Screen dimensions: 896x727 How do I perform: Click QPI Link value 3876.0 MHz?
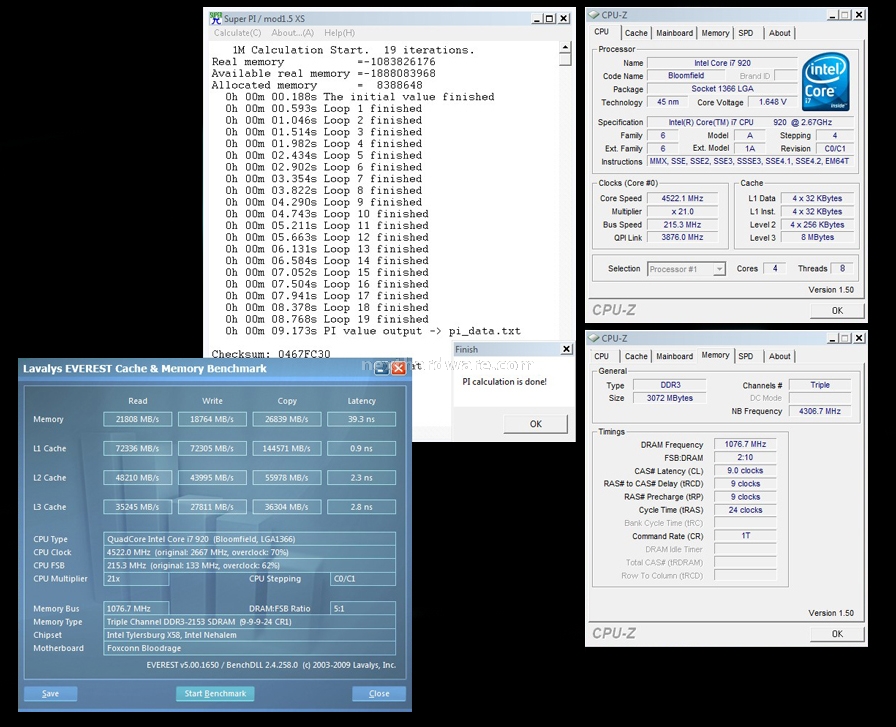pos(682,237)
